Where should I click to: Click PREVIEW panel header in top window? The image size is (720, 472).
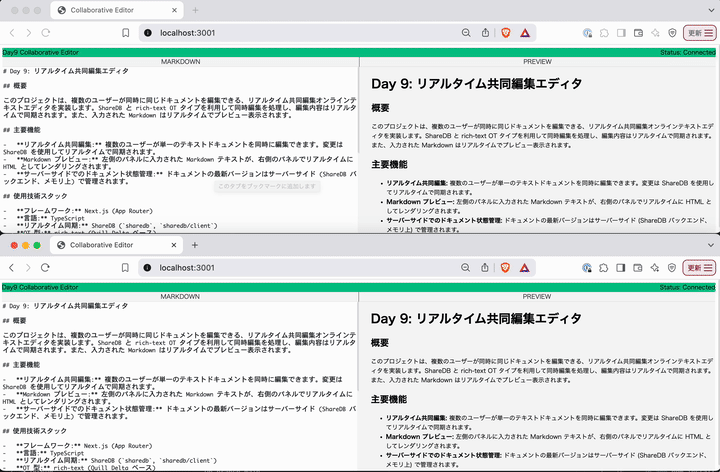coord(538,62)
